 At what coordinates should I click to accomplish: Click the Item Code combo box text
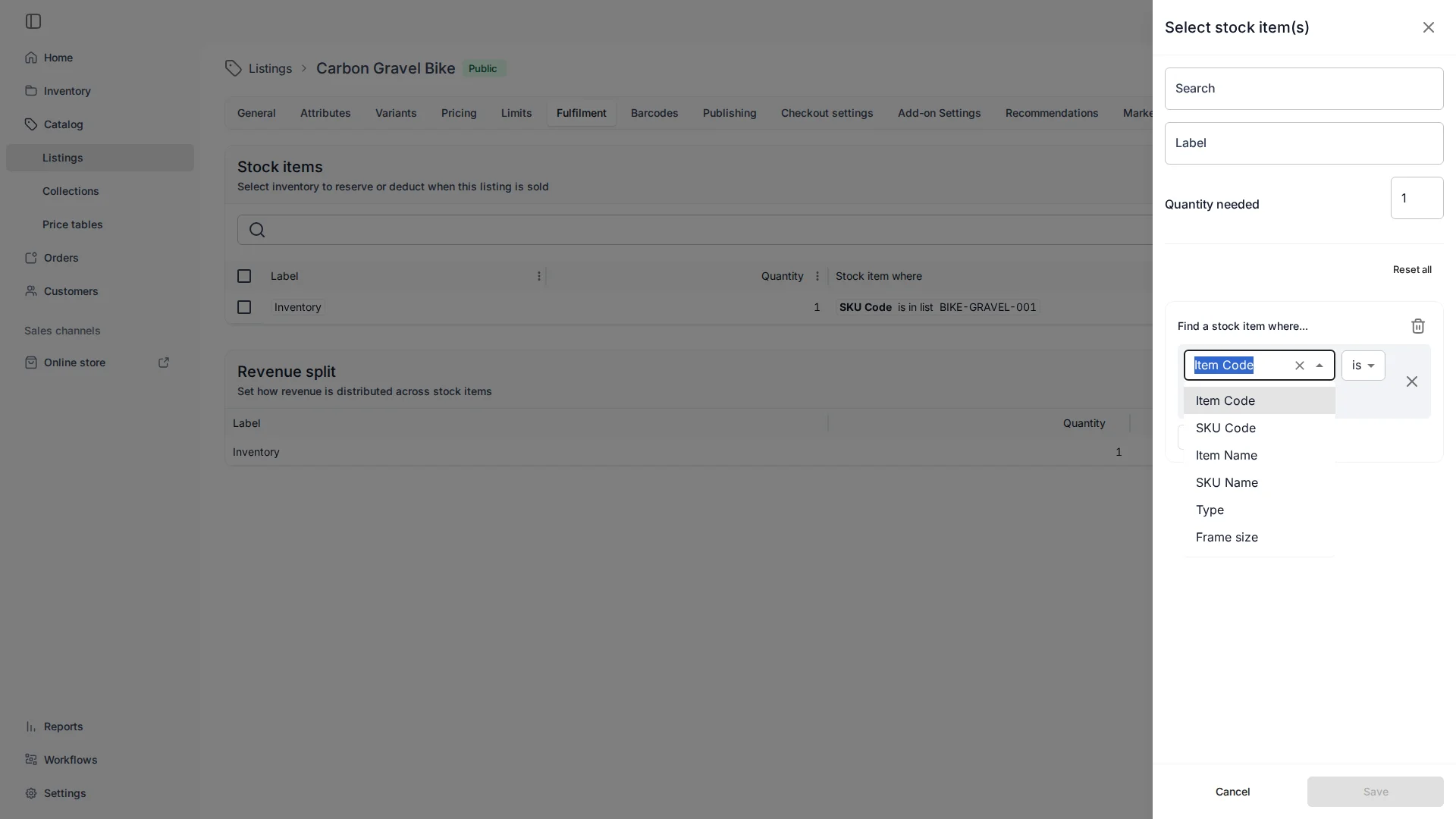1224,366
